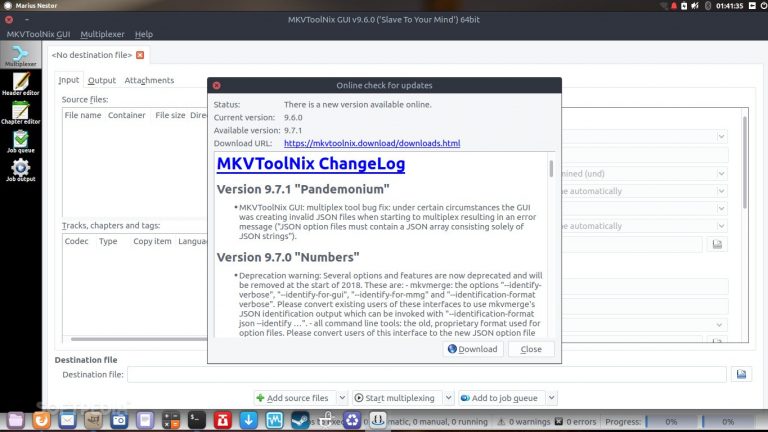768x432 pixels.
Task: Expand the Add source files dropdown arrow
Action: coord(342,398)
